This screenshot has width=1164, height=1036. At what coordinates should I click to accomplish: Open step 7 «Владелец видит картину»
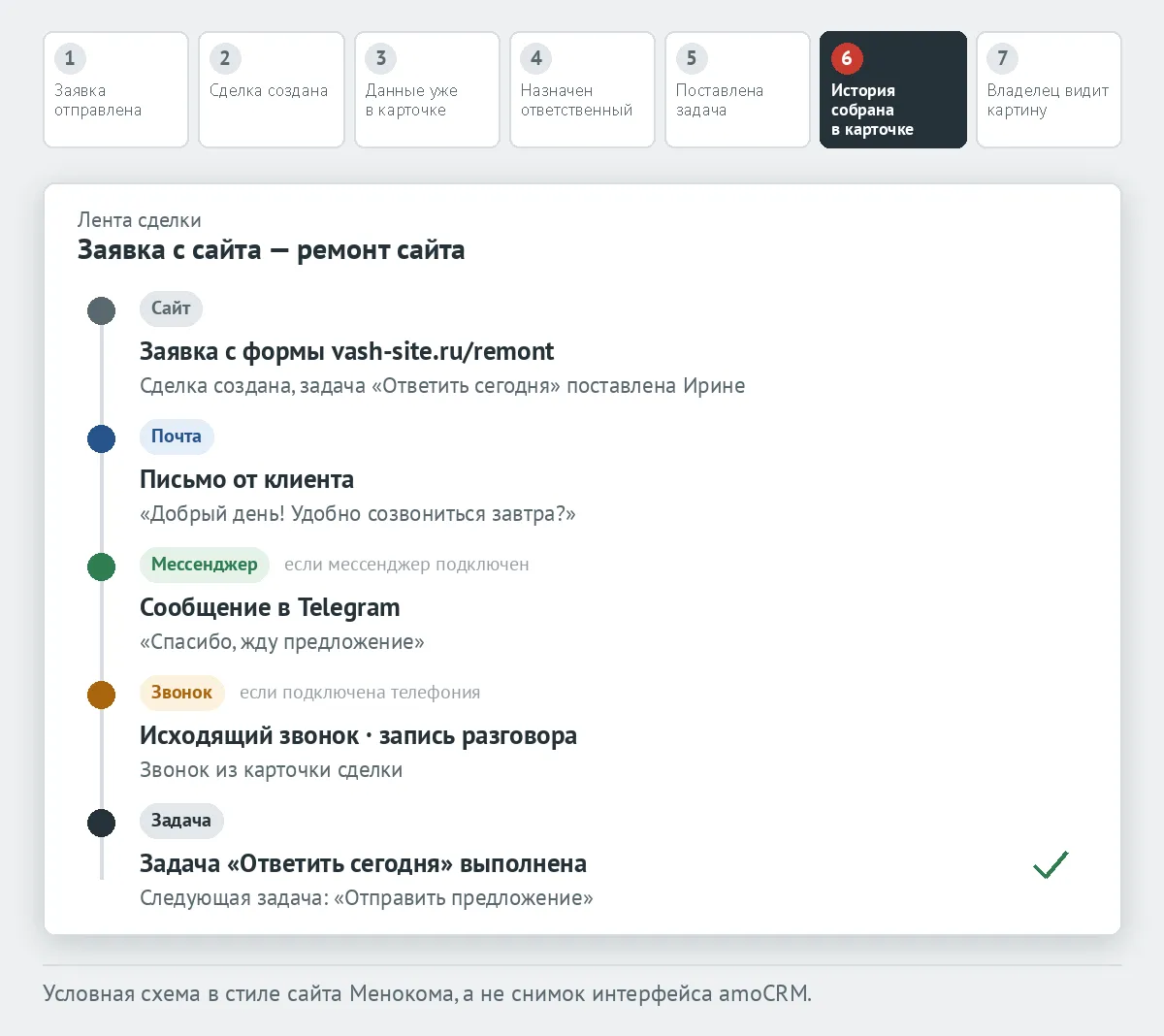tap(1049, 89)
